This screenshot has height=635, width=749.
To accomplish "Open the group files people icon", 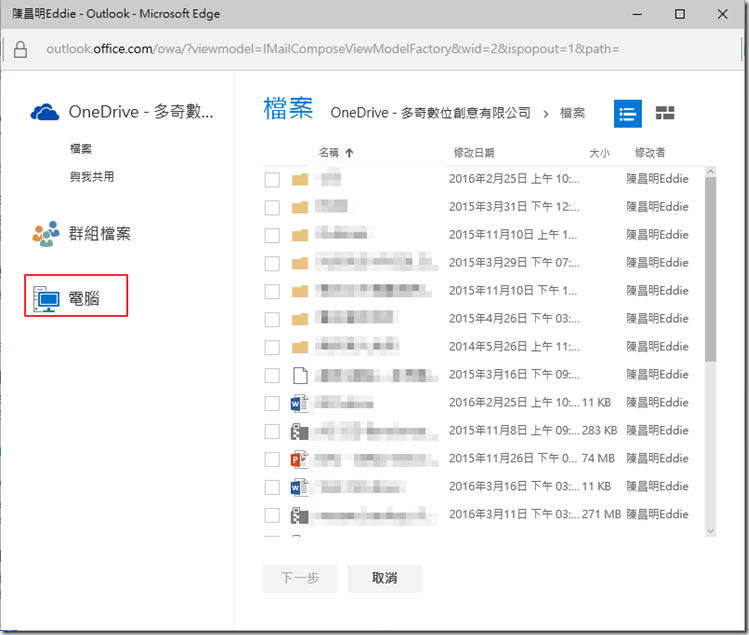I will tap(45, 235).
